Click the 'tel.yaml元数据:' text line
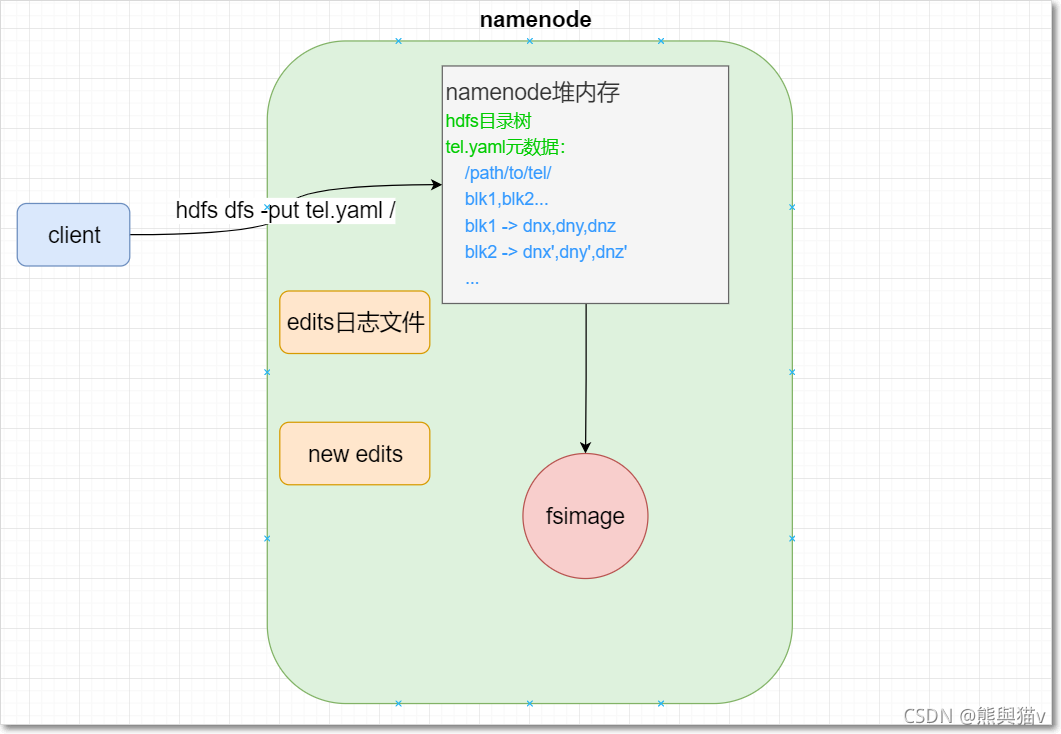Image resolution: width=1061 pixels, height=734 pixels. pyautogui.click(x=505, y=147)
